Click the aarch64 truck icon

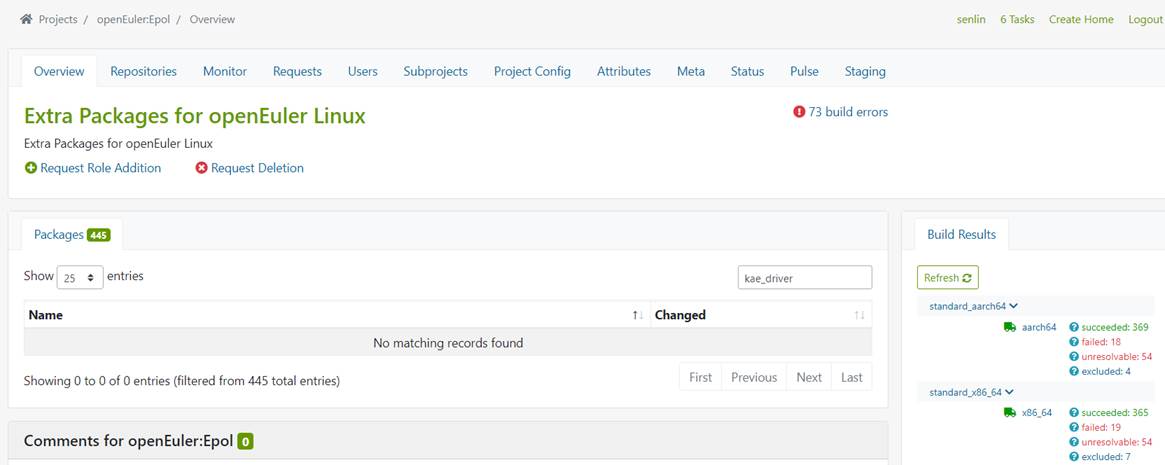1010,327
